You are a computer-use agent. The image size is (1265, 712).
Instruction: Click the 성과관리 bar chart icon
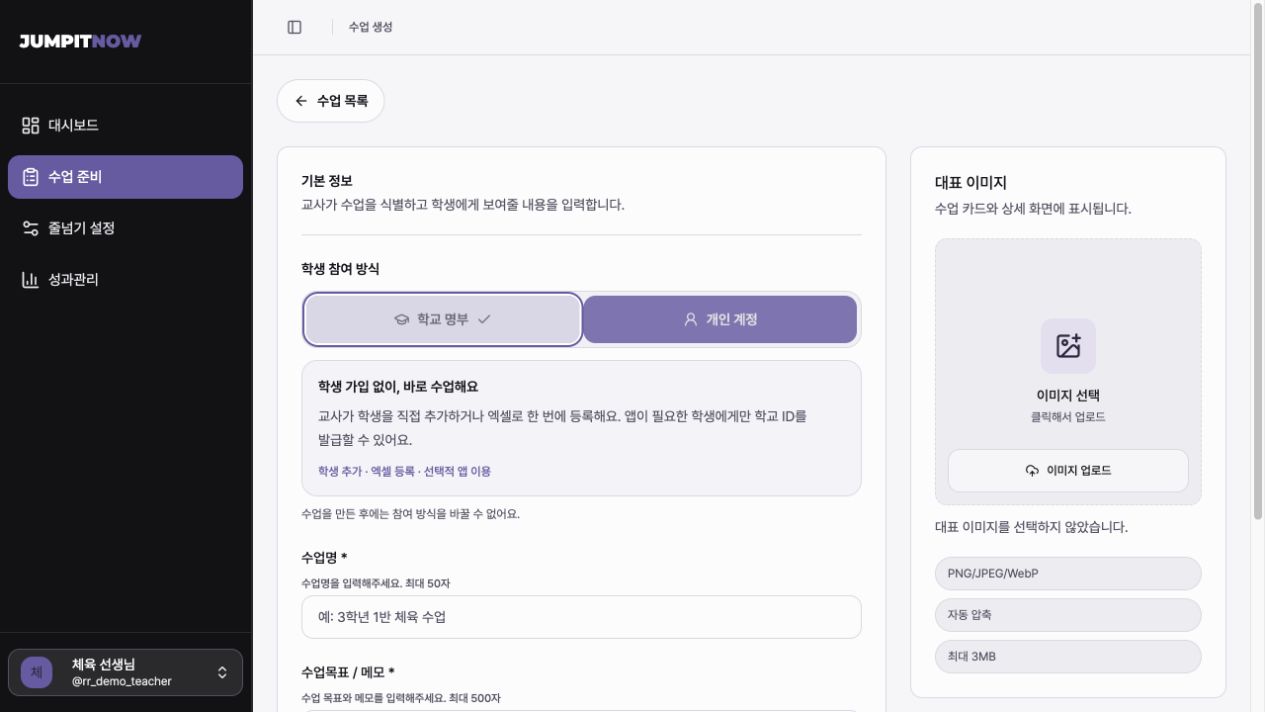pyautogui.click(x=30, y=279)
